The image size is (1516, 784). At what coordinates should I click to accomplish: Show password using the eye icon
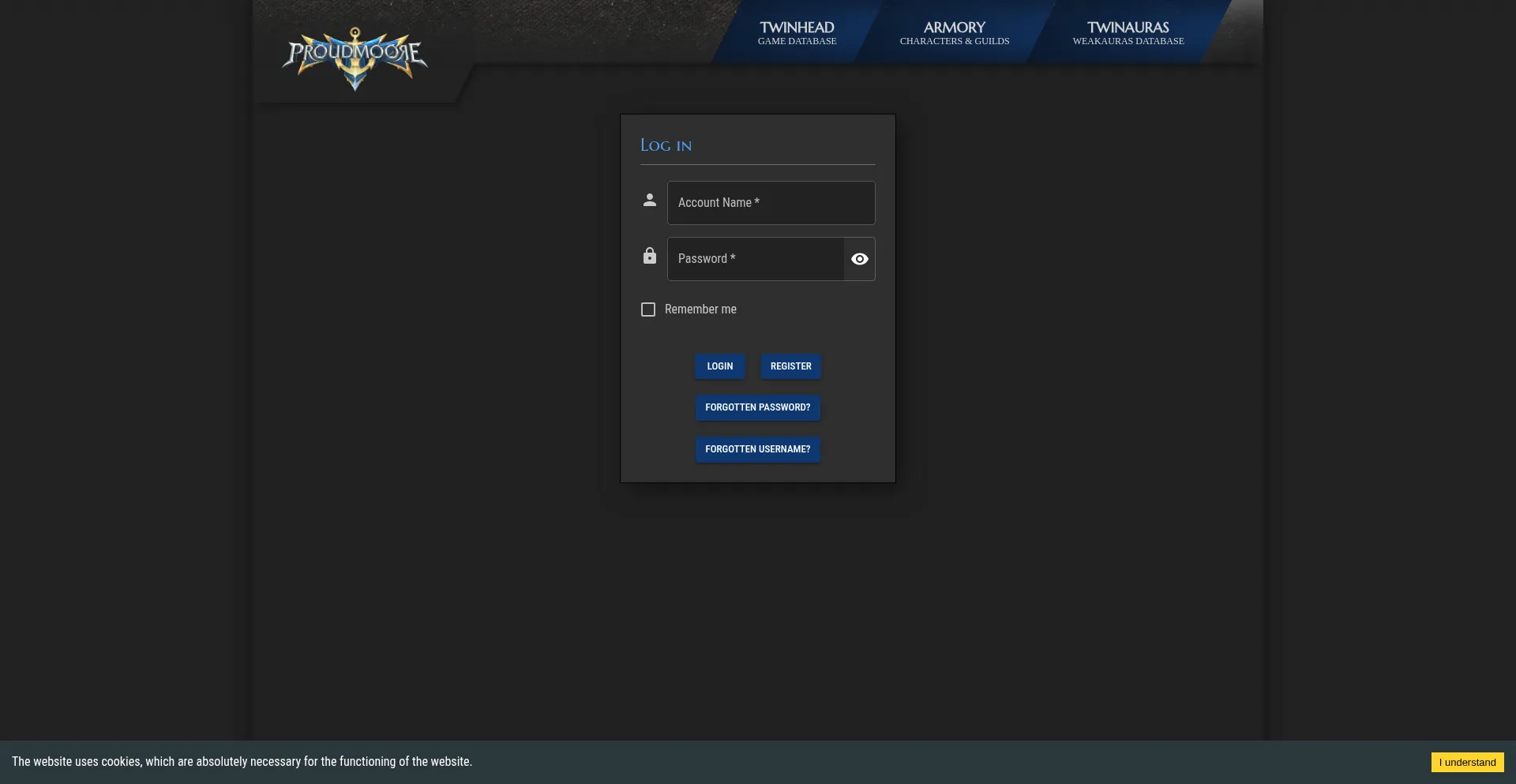point(859,259)
